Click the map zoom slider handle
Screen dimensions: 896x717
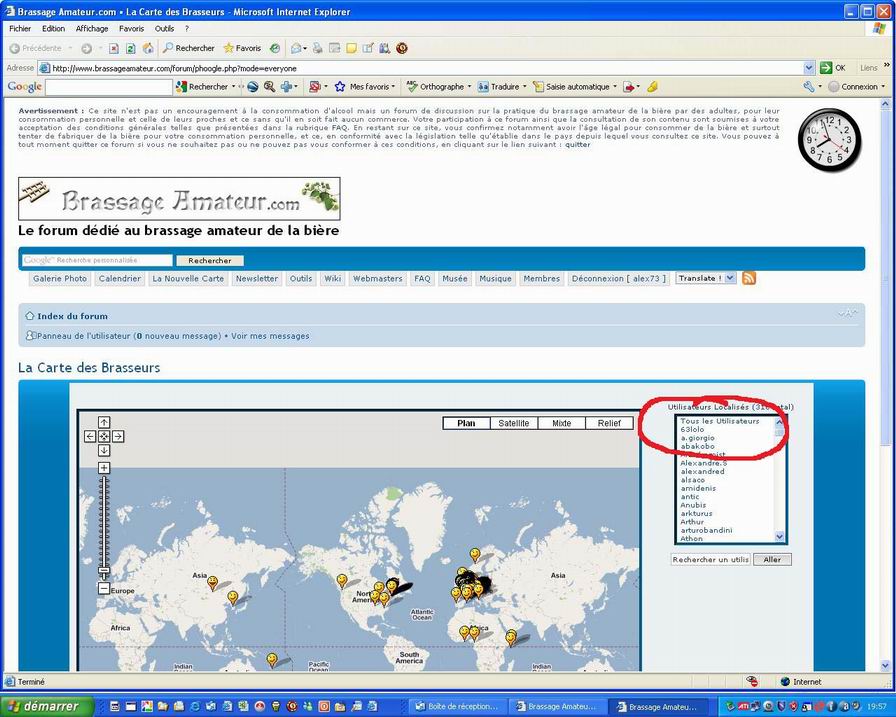point(104,570)
